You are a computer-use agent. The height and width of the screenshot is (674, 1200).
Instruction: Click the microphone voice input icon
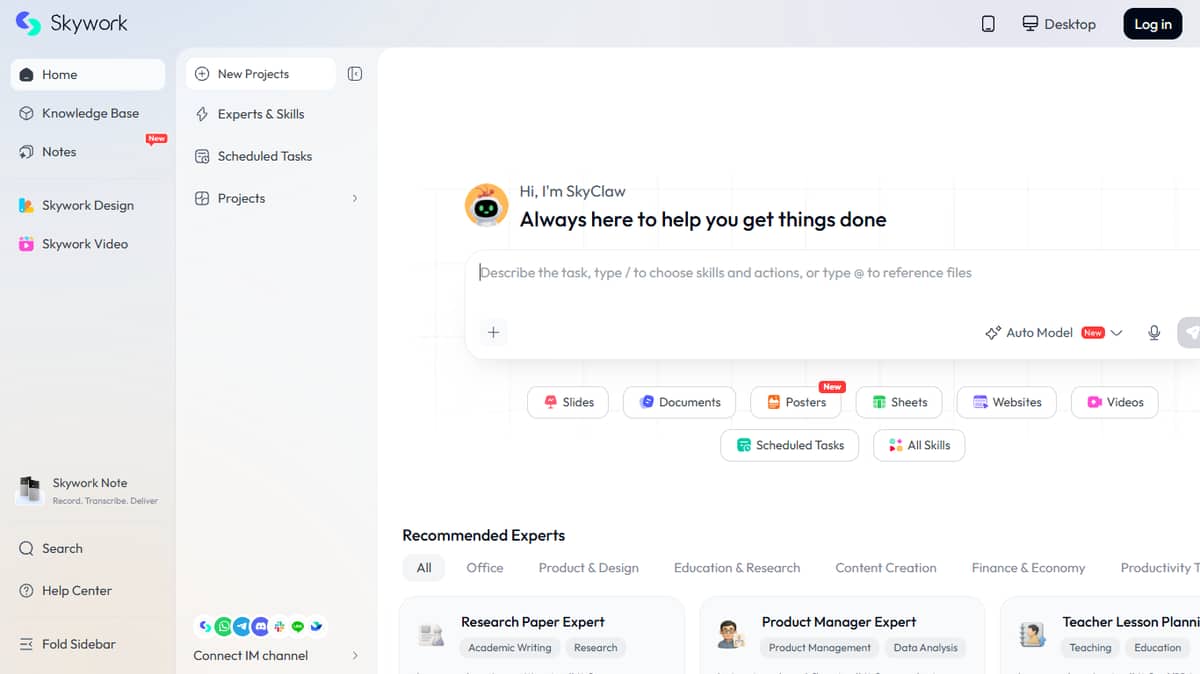[1154, 333]
